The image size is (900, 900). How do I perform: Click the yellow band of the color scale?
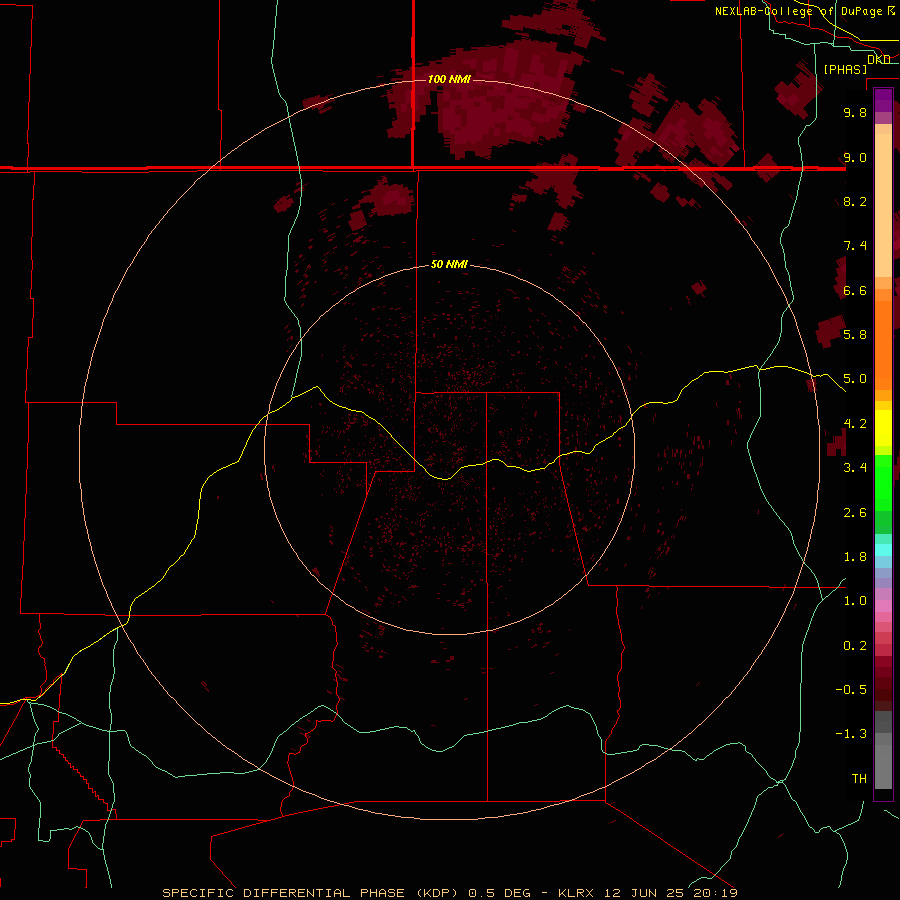tap(883, 428)
